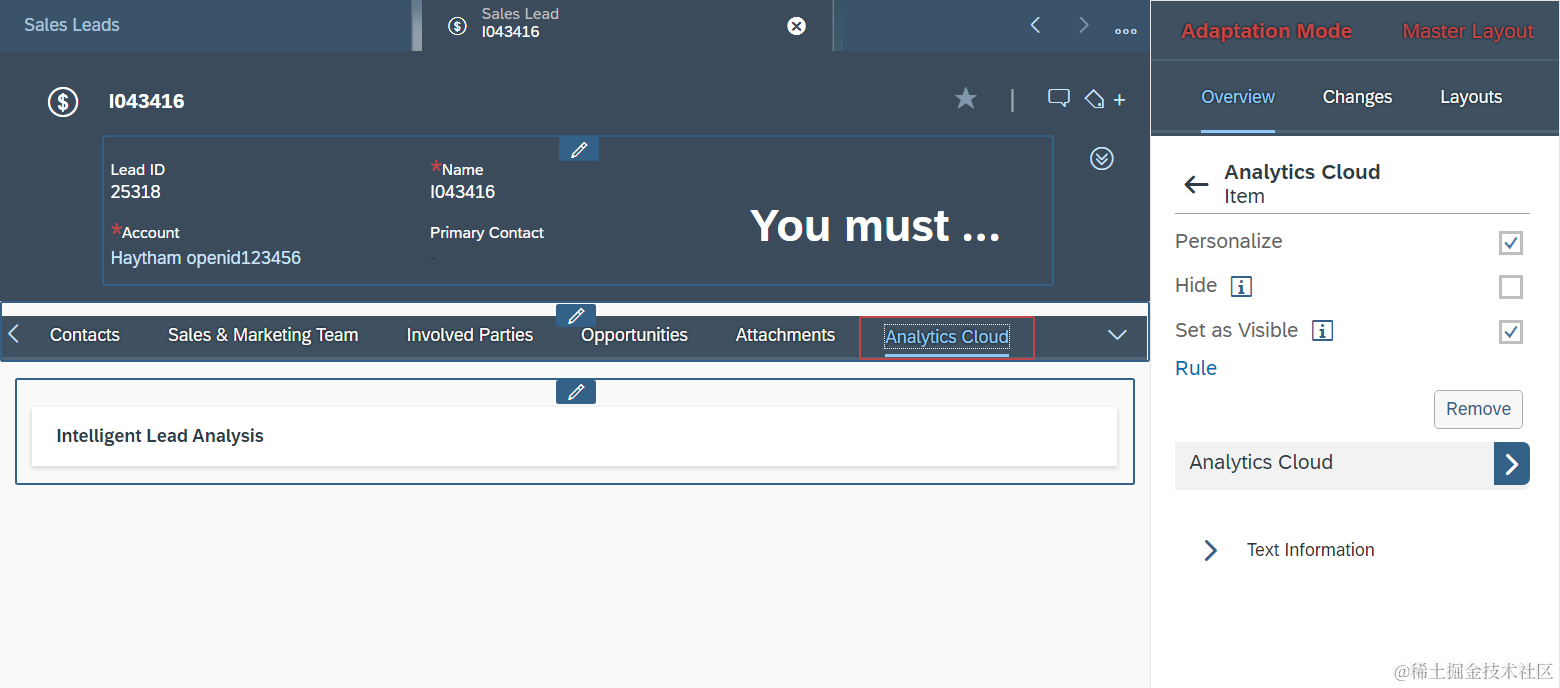The width and height of the screenshot is (1560, 688).
Task: Switch to the Overview tab
Action: point(1238,97)
